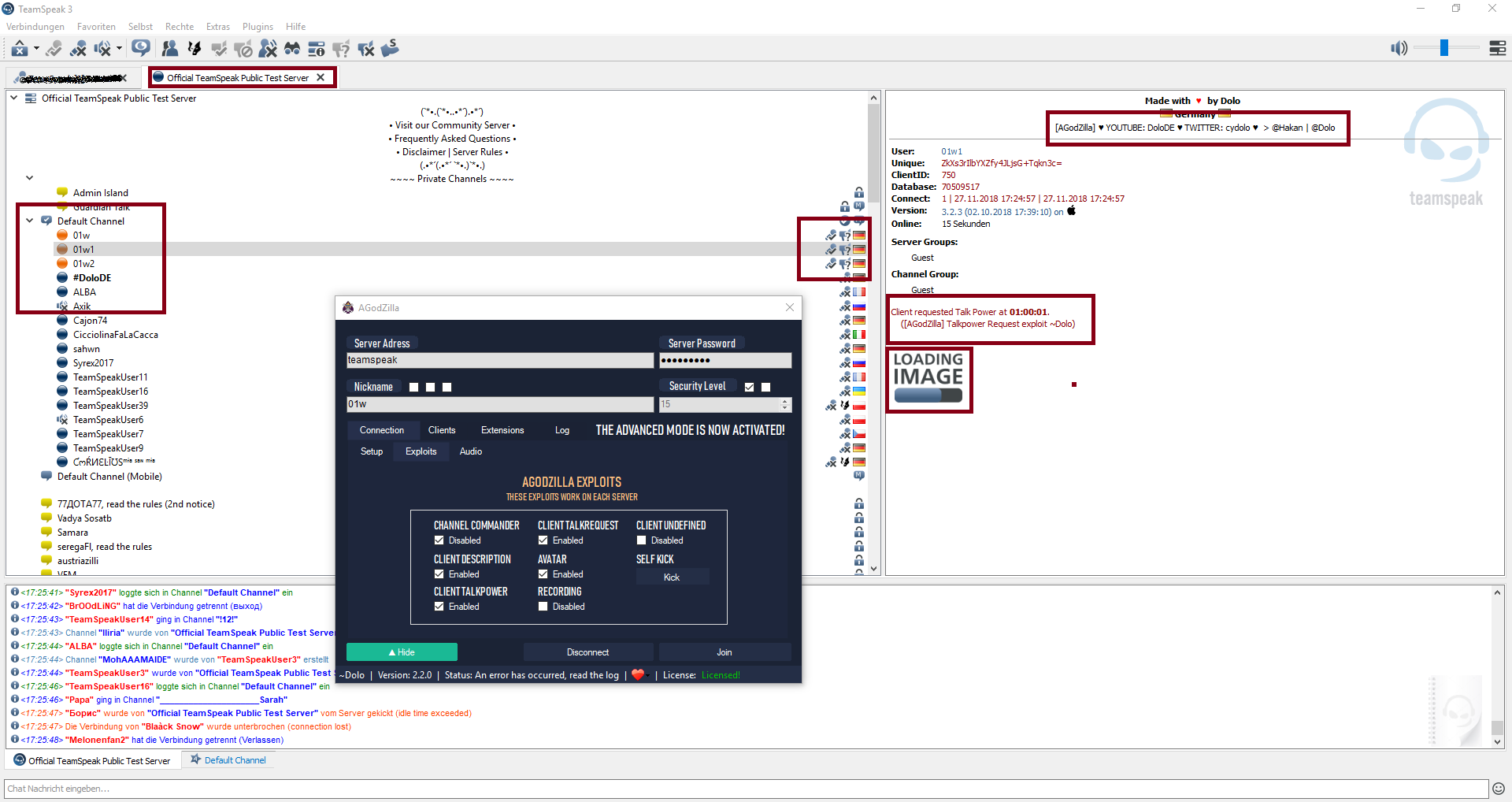Viewport: 1512px width, 802px height.
Task: Click the layout toggle icon at top right
Action: [1498, 49]
